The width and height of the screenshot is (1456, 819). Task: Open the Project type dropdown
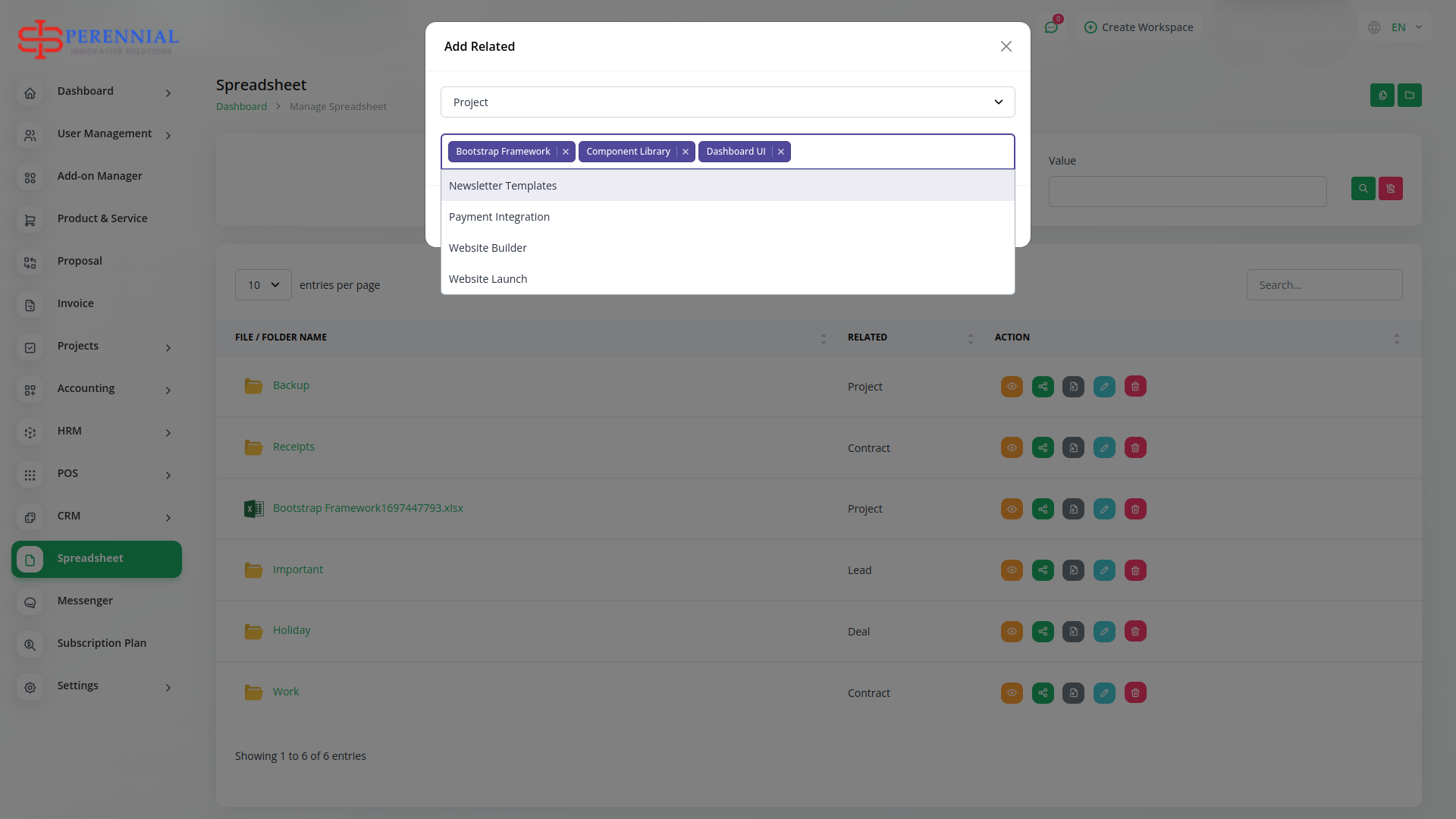(727, 102)
